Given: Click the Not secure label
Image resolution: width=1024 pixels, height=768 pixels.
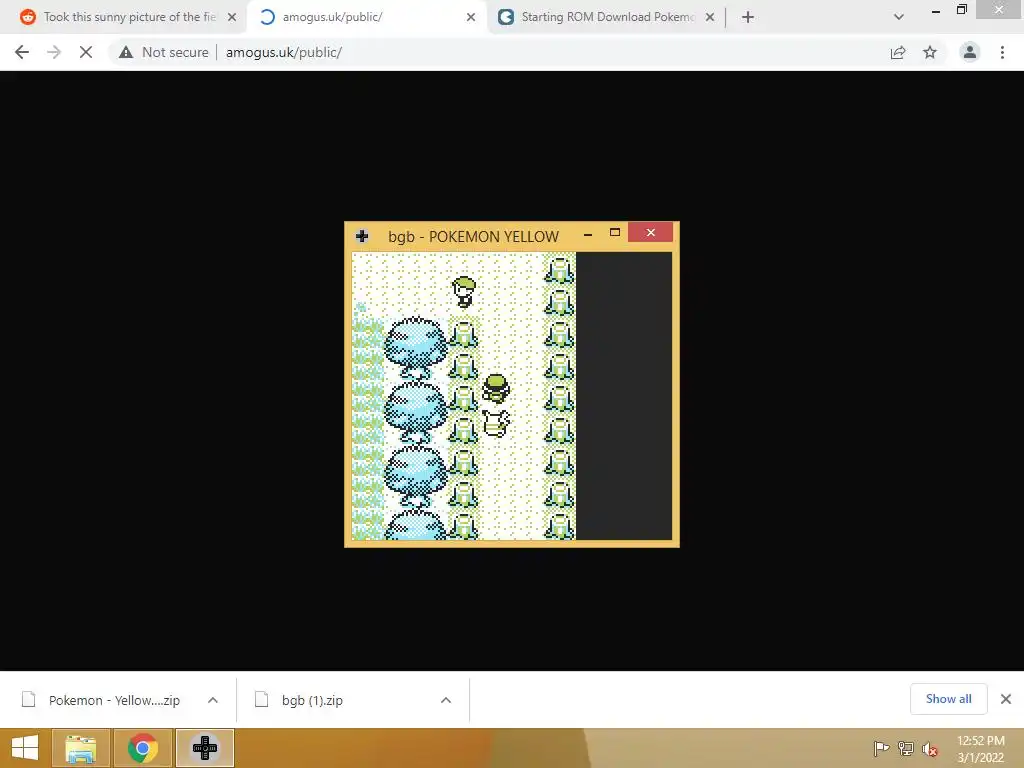Looking at the screenshot, I should point(175,52).
